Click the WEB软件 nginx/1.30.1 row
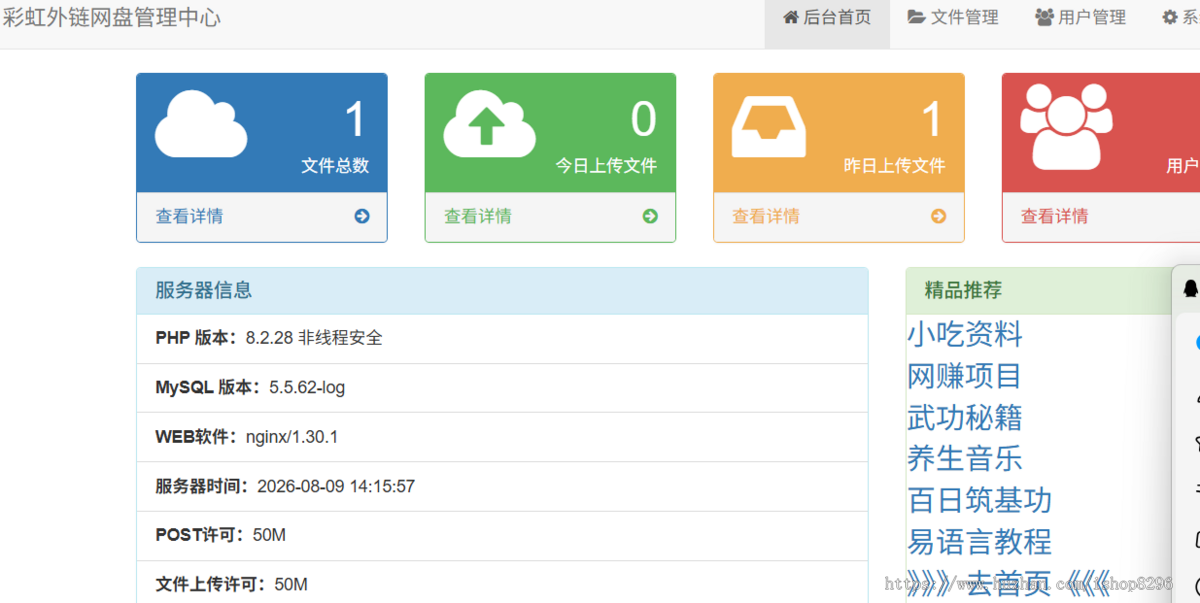The height and width of the screenshot is (603, 1200). pos(502,437)
